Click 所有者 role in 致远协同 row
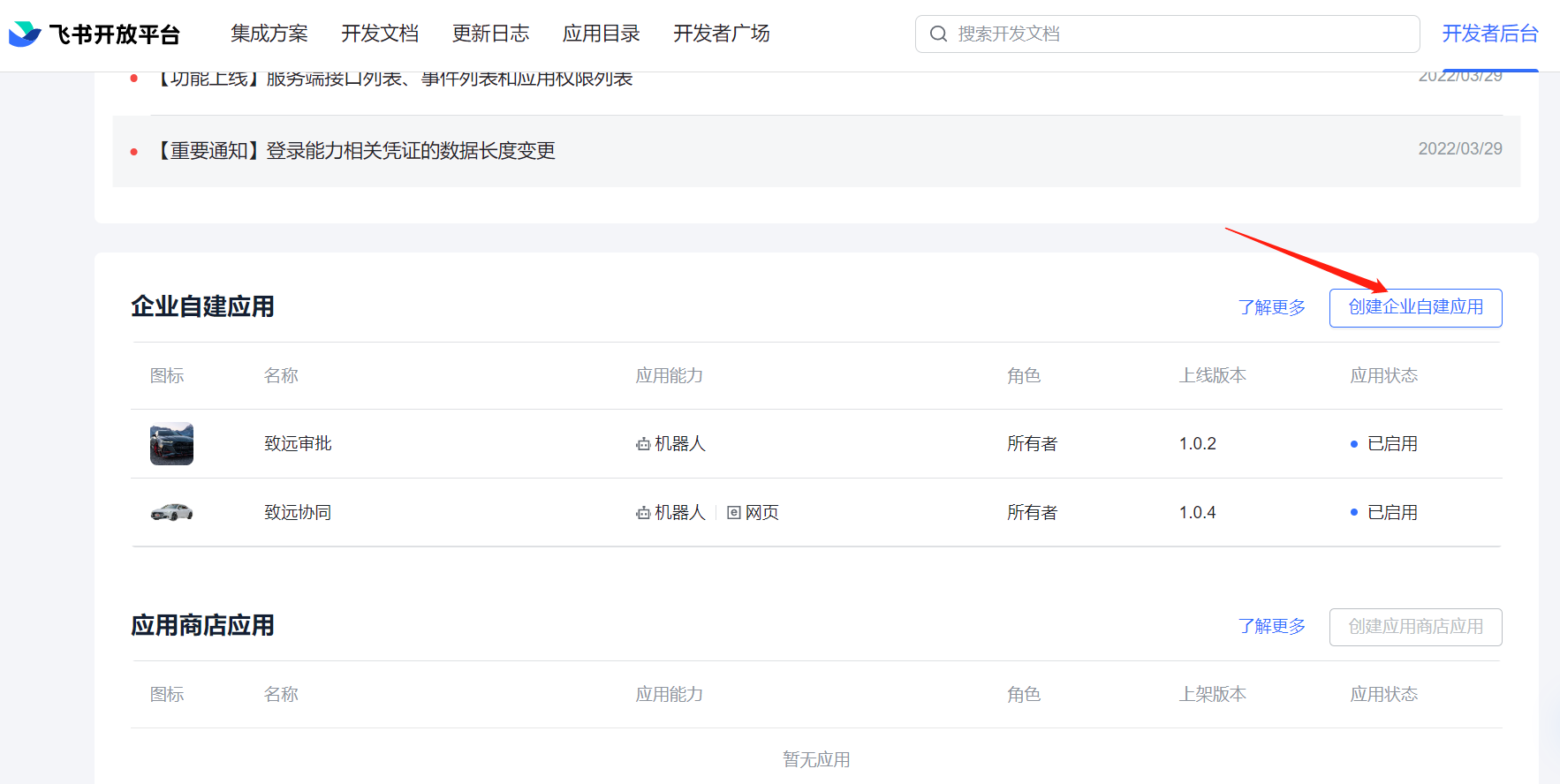1560x784 pixels. (x=1032, y=512)
